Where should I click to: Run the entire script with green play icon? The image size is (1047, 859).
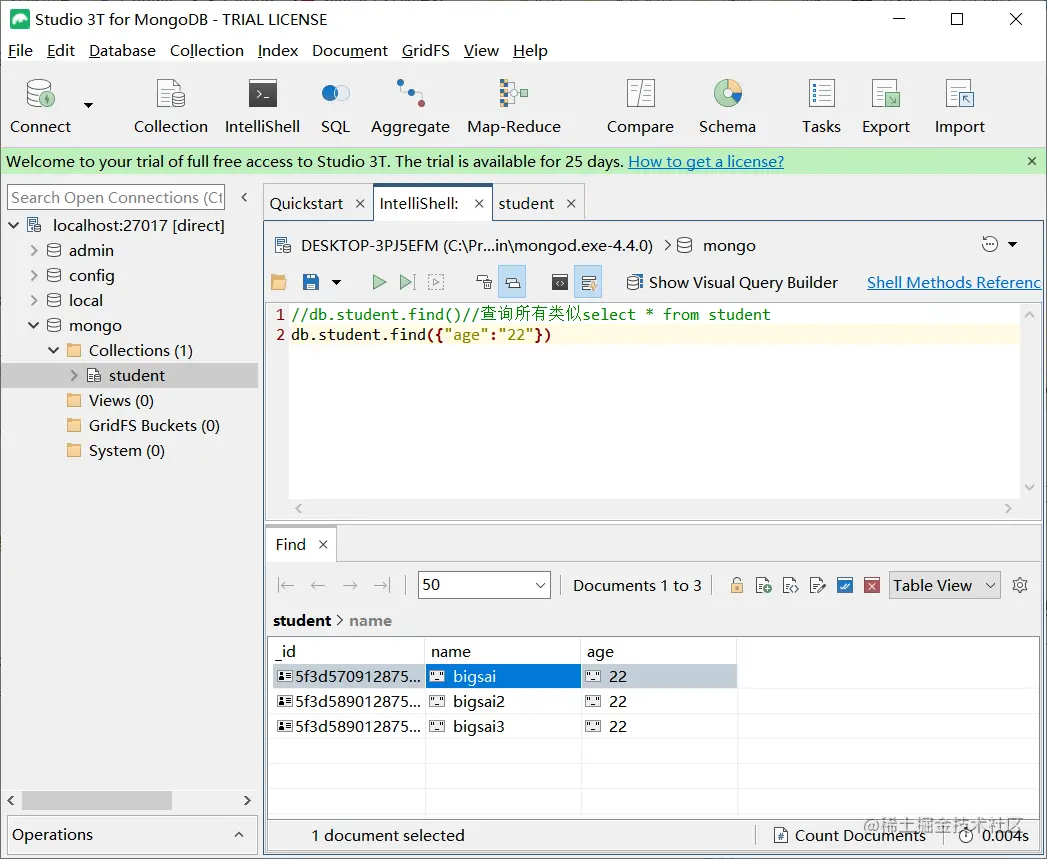click(x=379, y=282)
